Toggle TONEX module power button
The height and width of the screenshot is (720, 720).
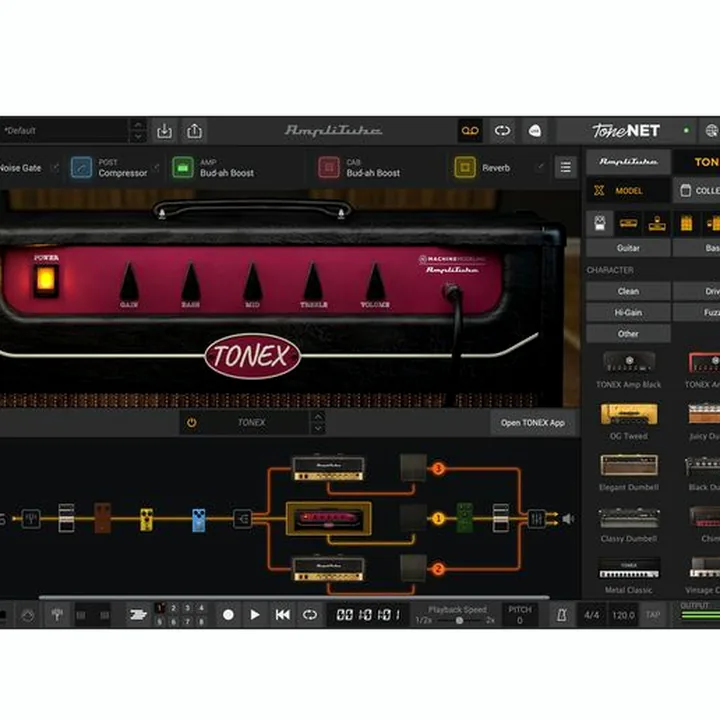[191, 422]
